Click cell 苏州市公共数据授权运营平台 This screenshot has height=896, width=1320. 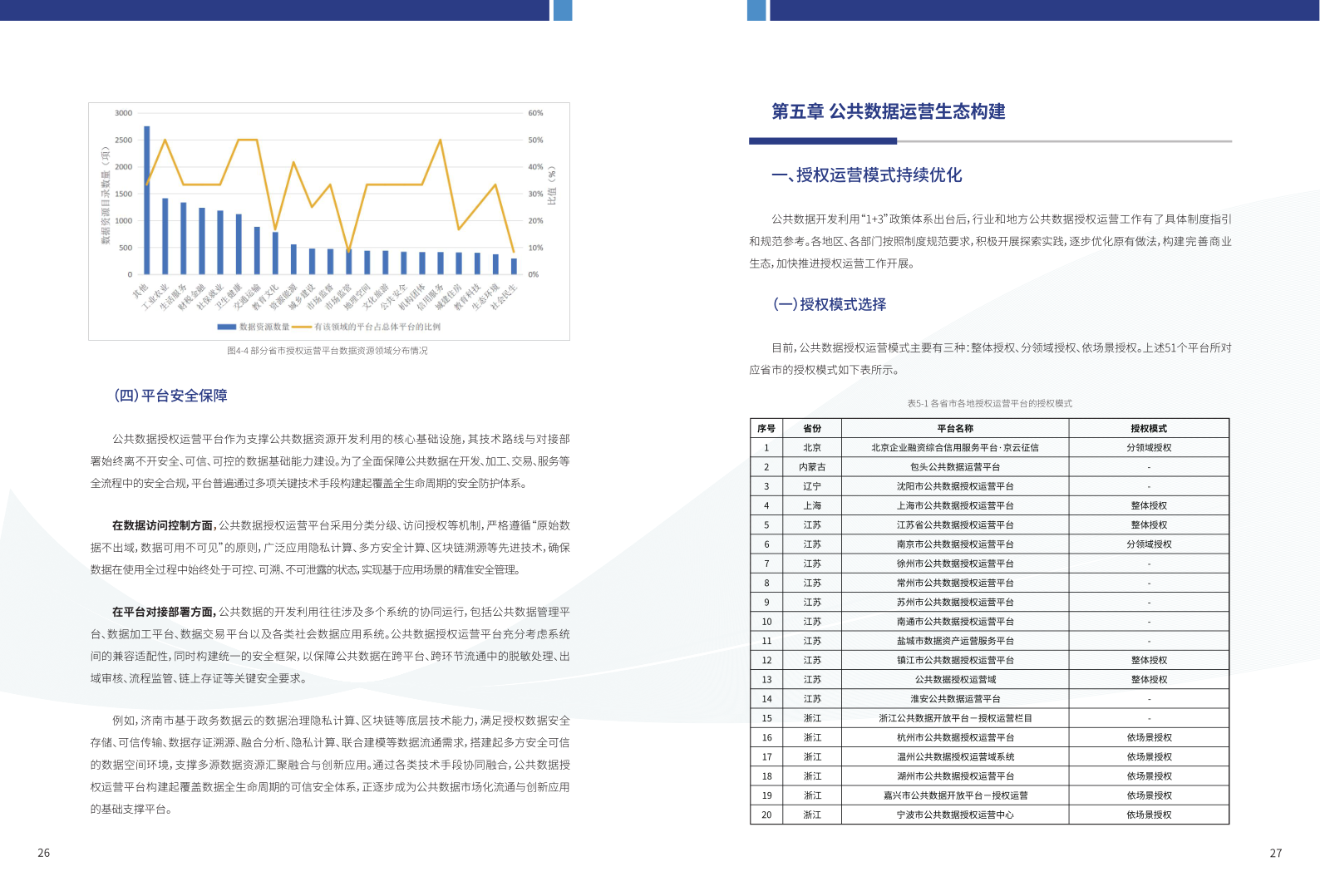(x=955, y=603)
